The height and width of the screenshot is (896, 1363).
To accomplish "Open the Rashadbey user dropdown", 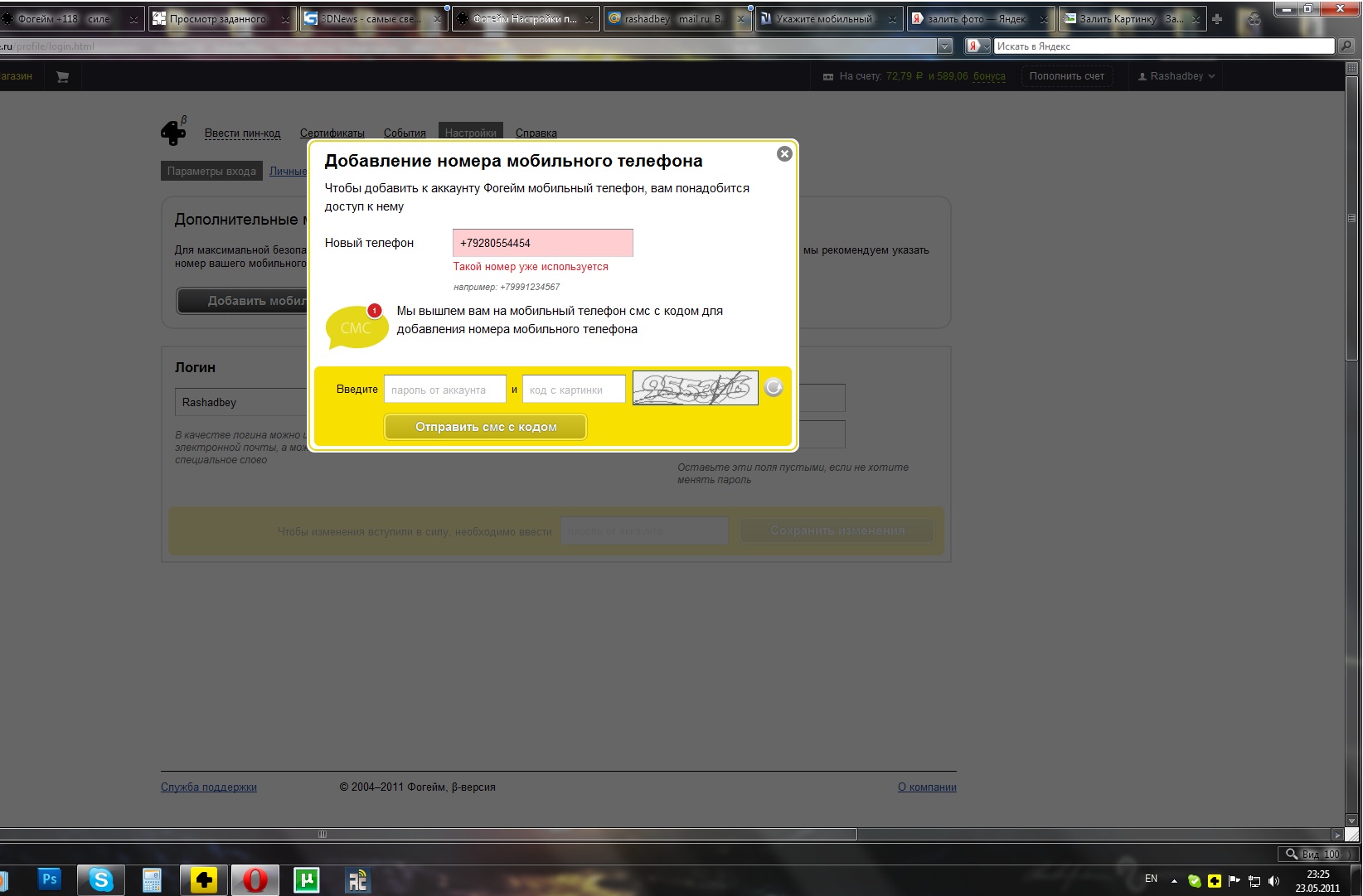I will (x=1176, y=76).
